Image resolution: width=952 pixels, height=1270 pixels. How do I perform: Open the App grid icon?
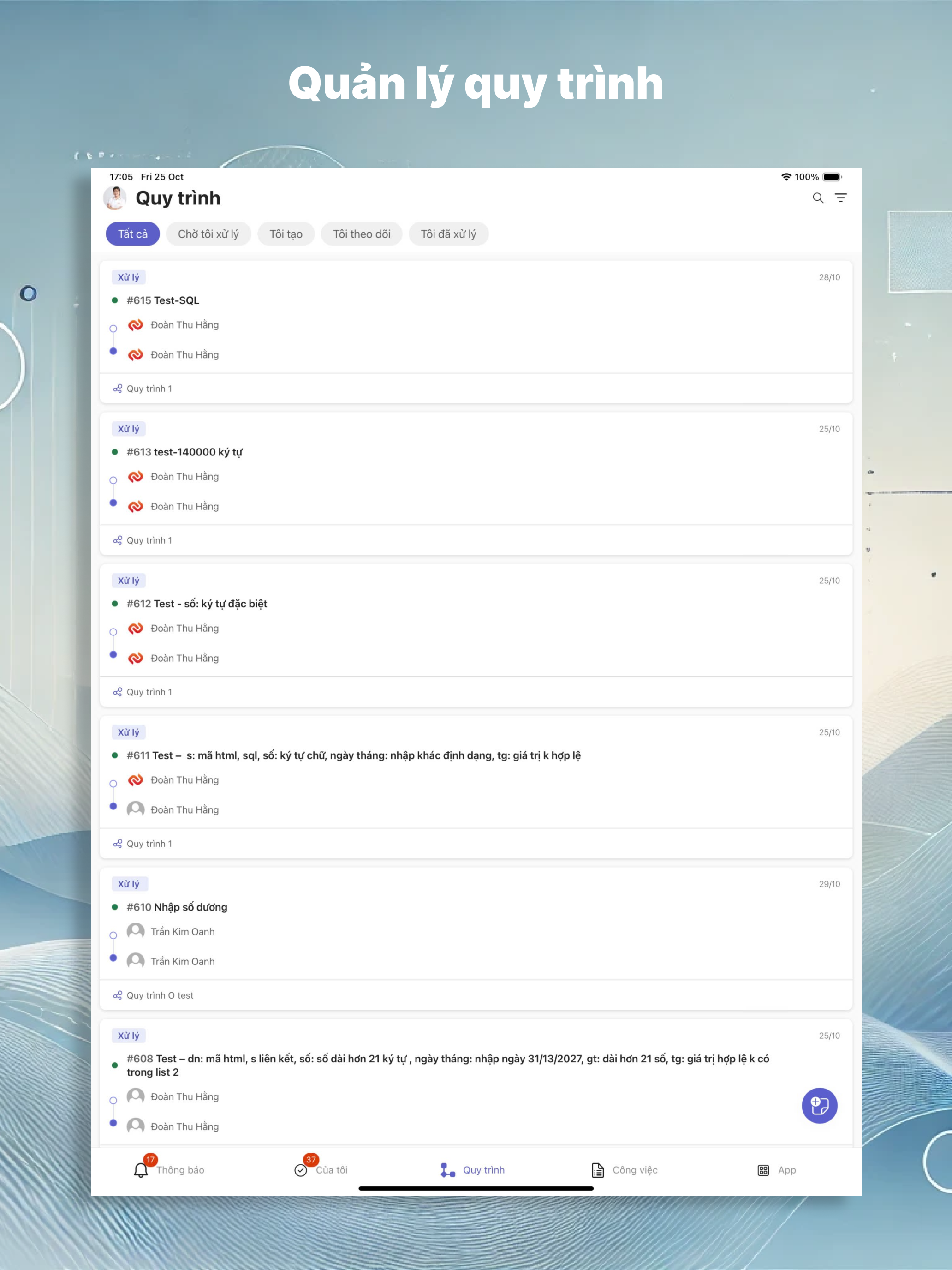point(763,1170)
